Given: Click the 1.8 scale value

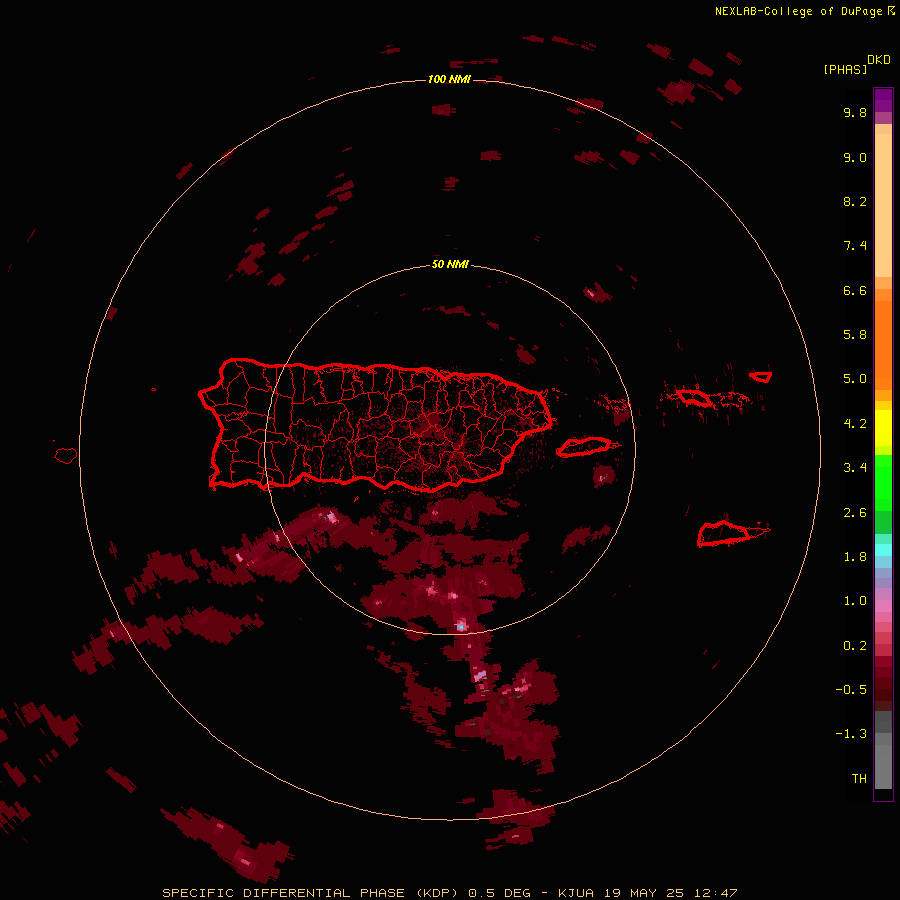Looking at the screenshot, I should pyautogui.click(x=855, y=557).
